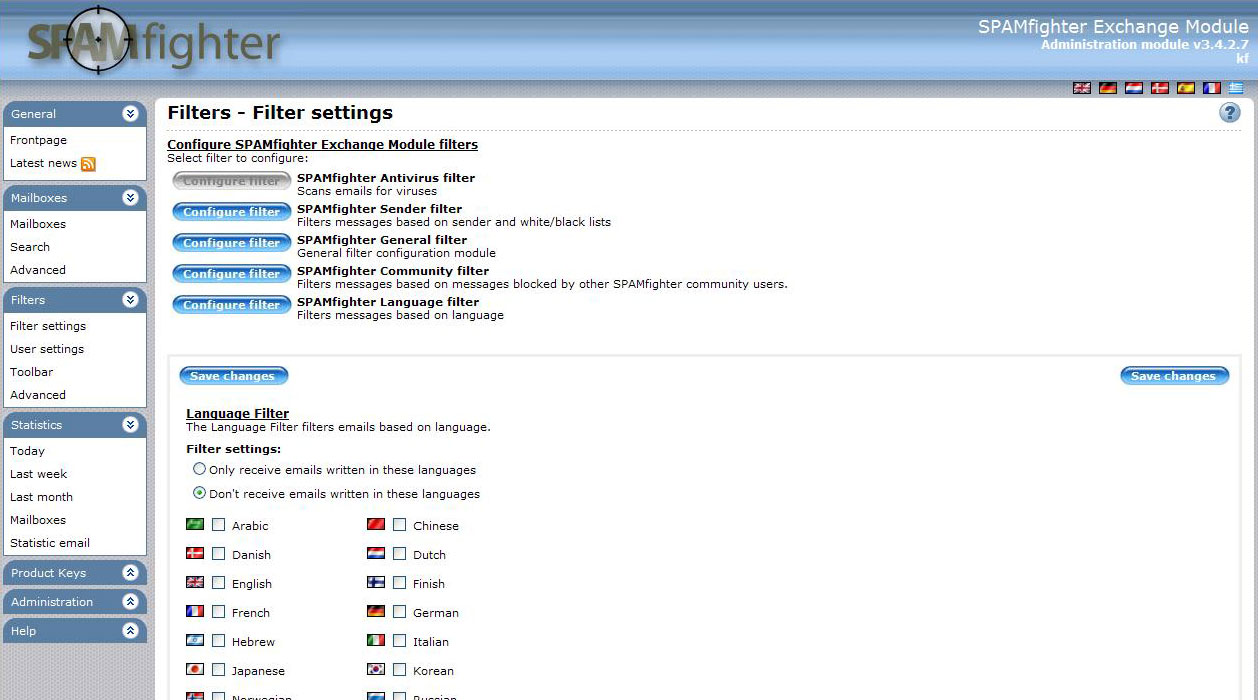Click the flag icon beside the Finish checkbox
The height and width of the screenshot is (700, 1258).
pyautogui.click(x=376, y=583)
